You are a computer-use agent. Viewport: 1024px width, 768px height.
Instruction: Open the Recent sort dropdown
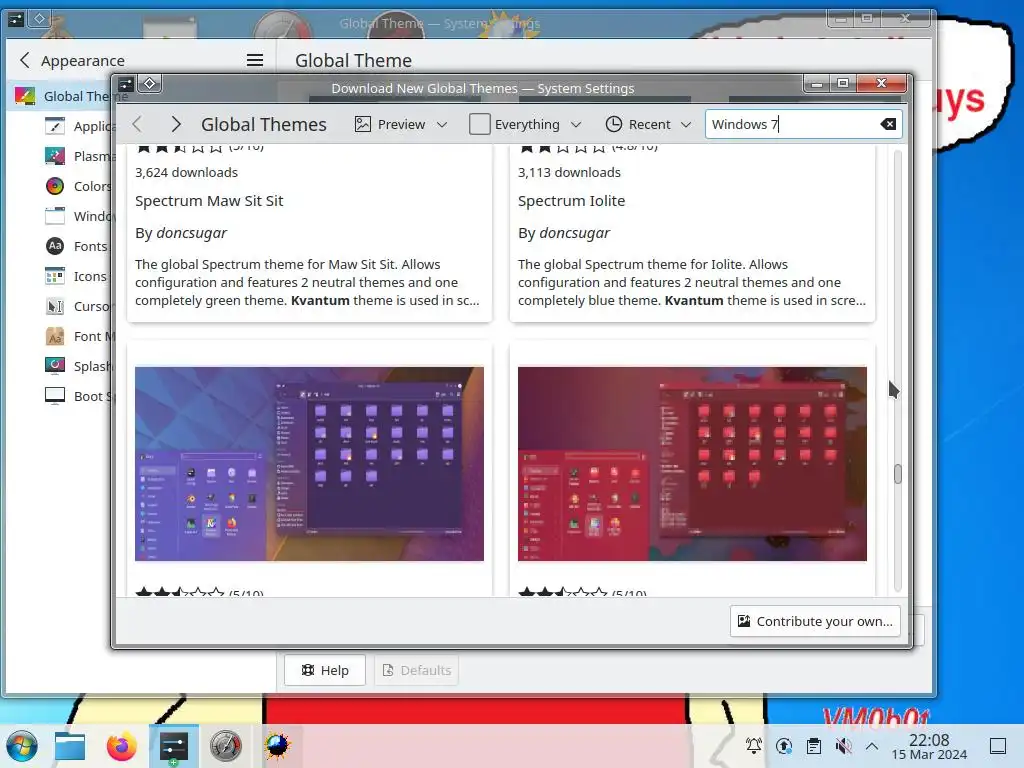(648, 124)
